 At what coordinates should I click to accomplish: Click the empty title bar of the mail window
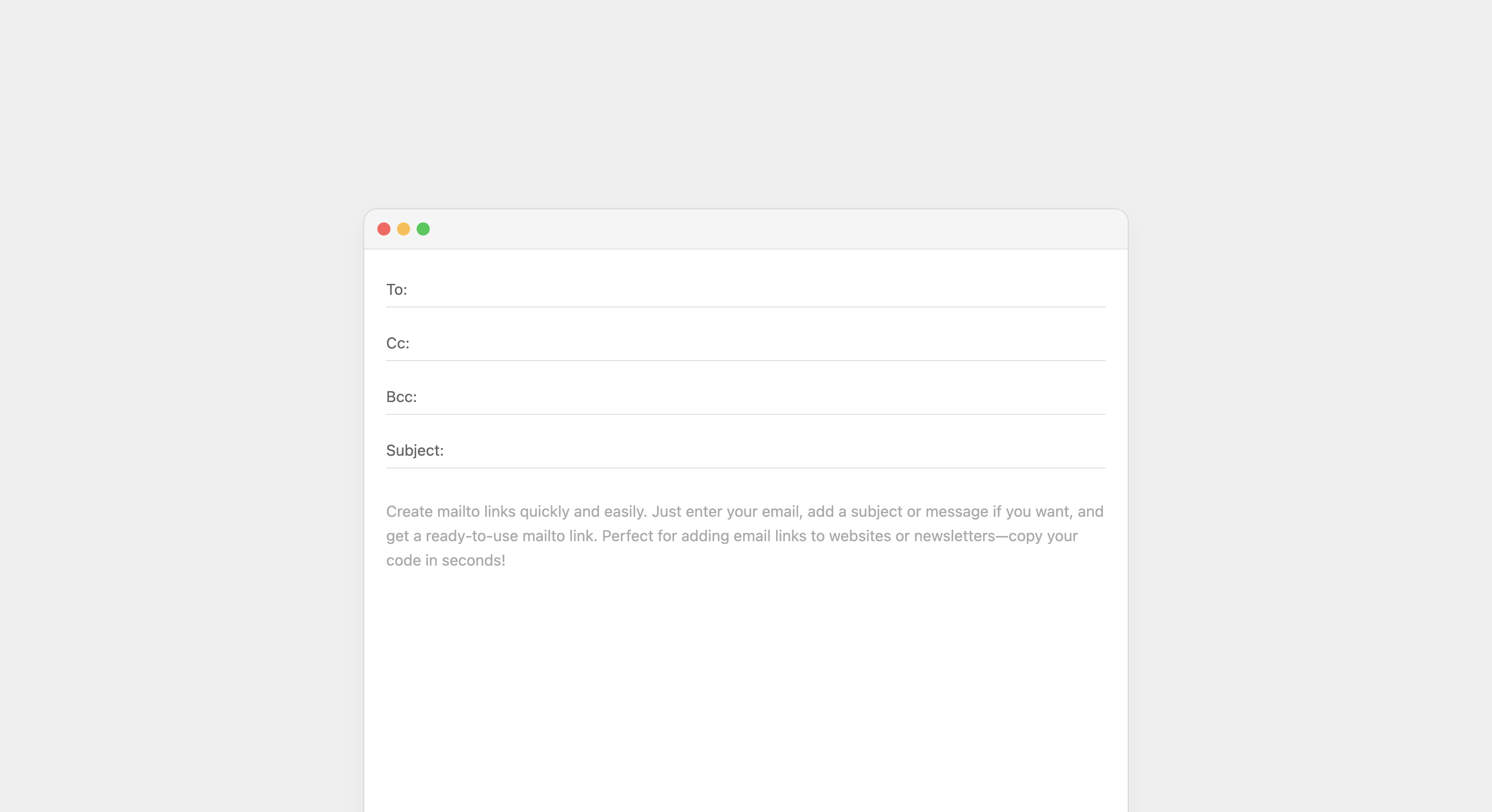[x=753, y=229]
